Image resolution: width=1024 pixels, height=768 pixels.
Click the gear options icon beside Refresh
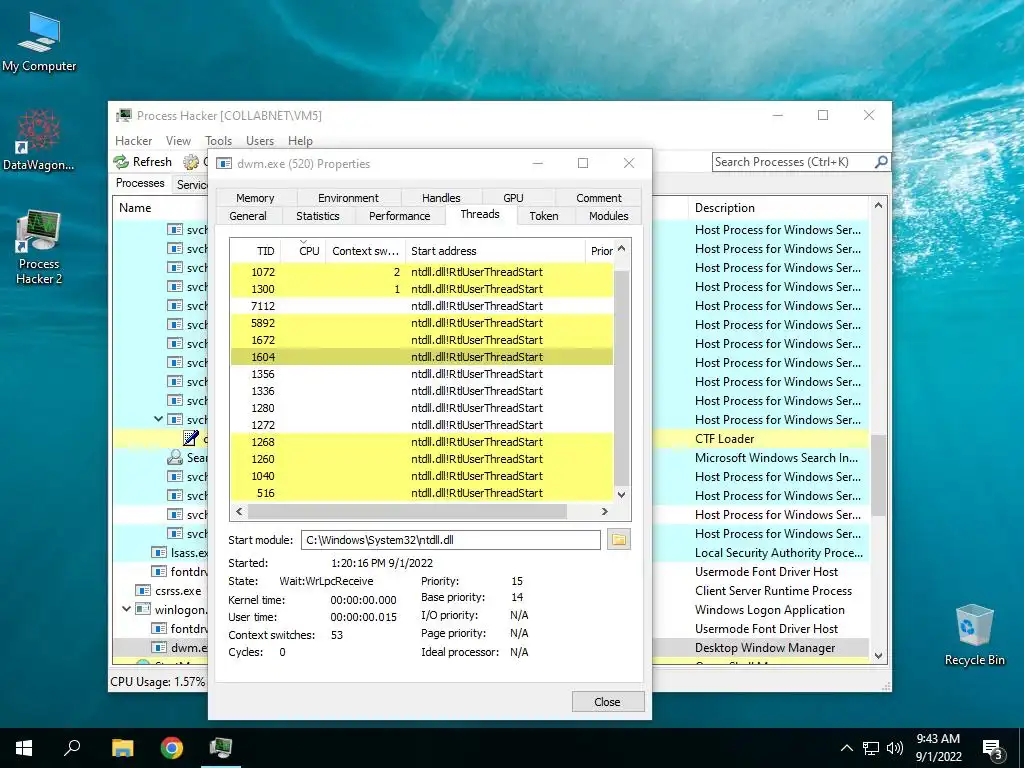(x=191, y=162)
